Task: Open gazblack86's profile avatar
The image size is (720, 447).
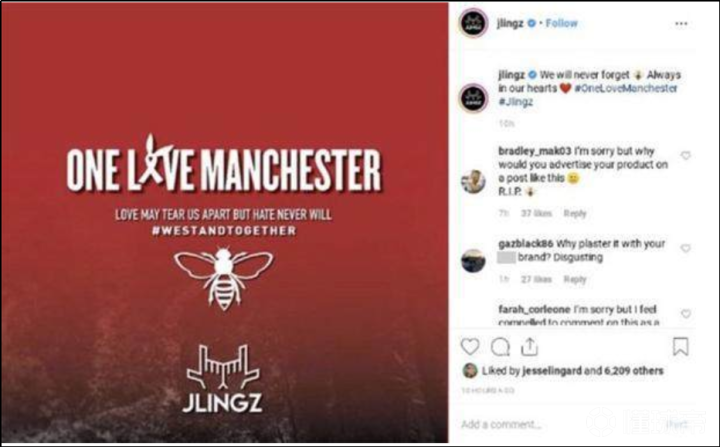Action: tap(473, 261)
